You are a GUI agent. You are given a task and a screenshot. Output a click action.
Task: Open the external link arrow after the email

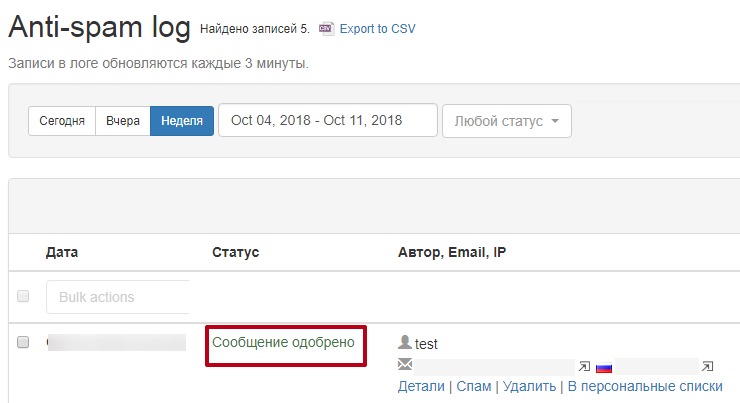(x=584, y=366)
